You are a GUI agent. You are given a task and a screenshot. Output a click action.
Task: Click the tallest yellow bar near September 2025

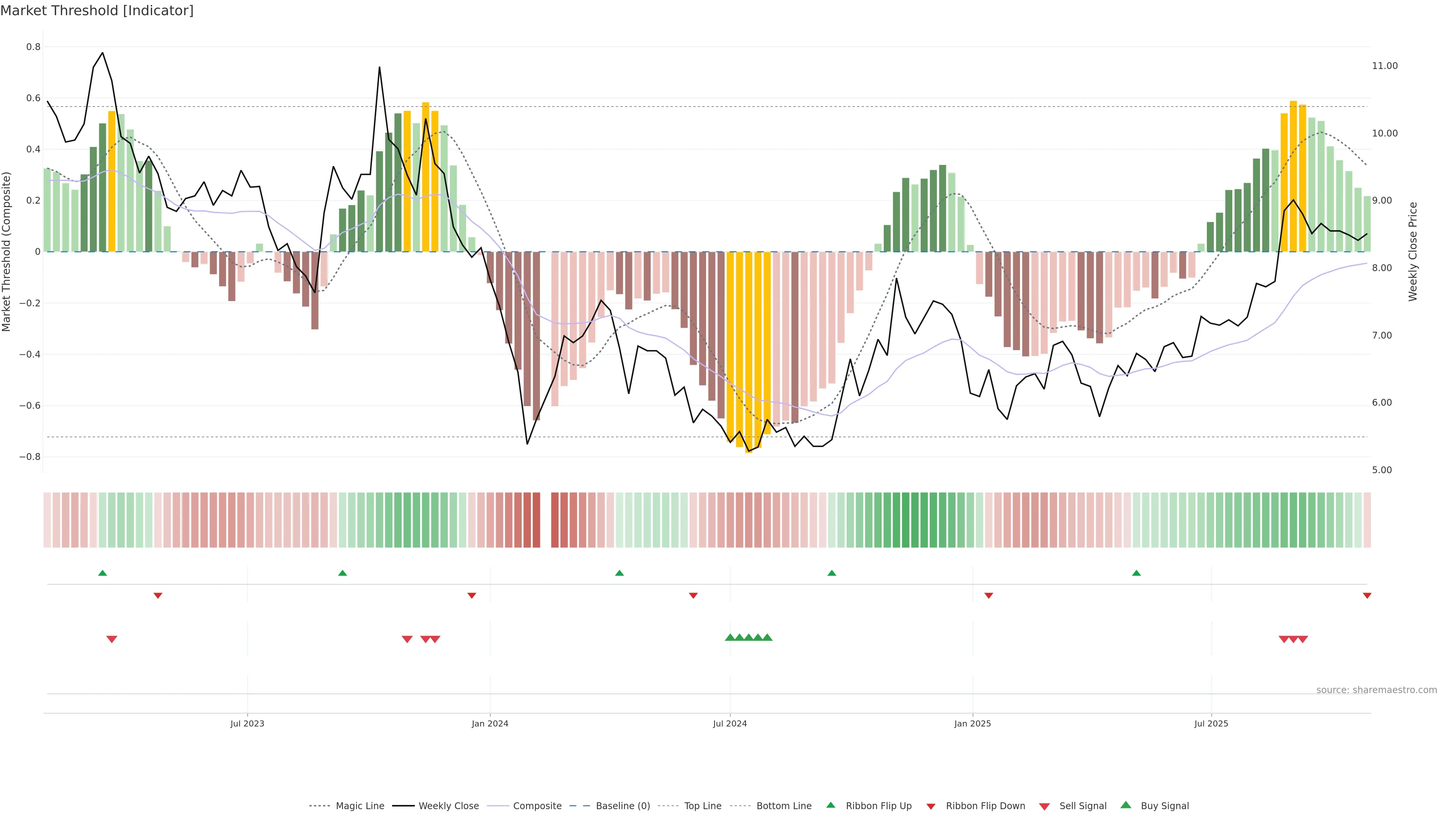tap(1293, 175)
